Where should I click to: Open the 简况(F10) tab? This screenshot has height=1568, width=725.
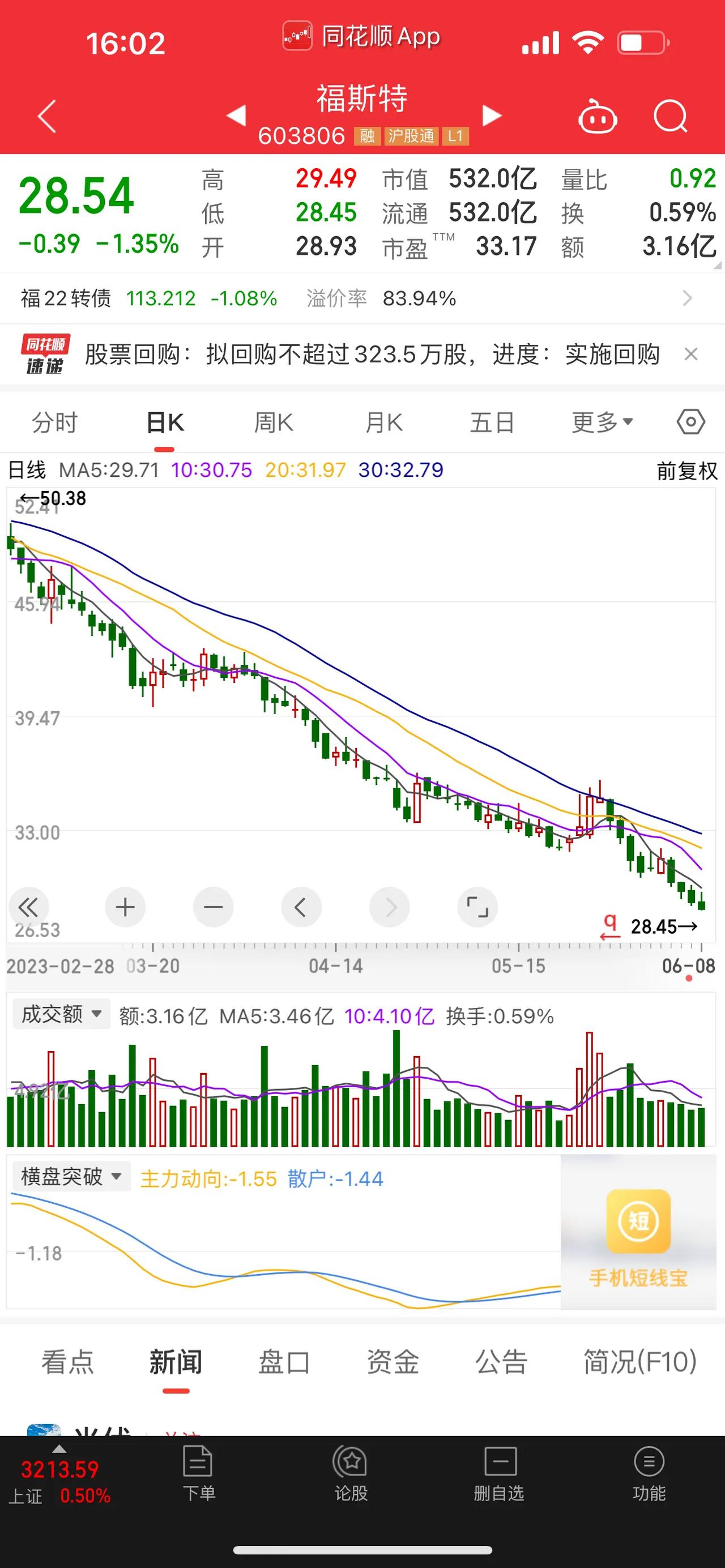coord(640,1362)
